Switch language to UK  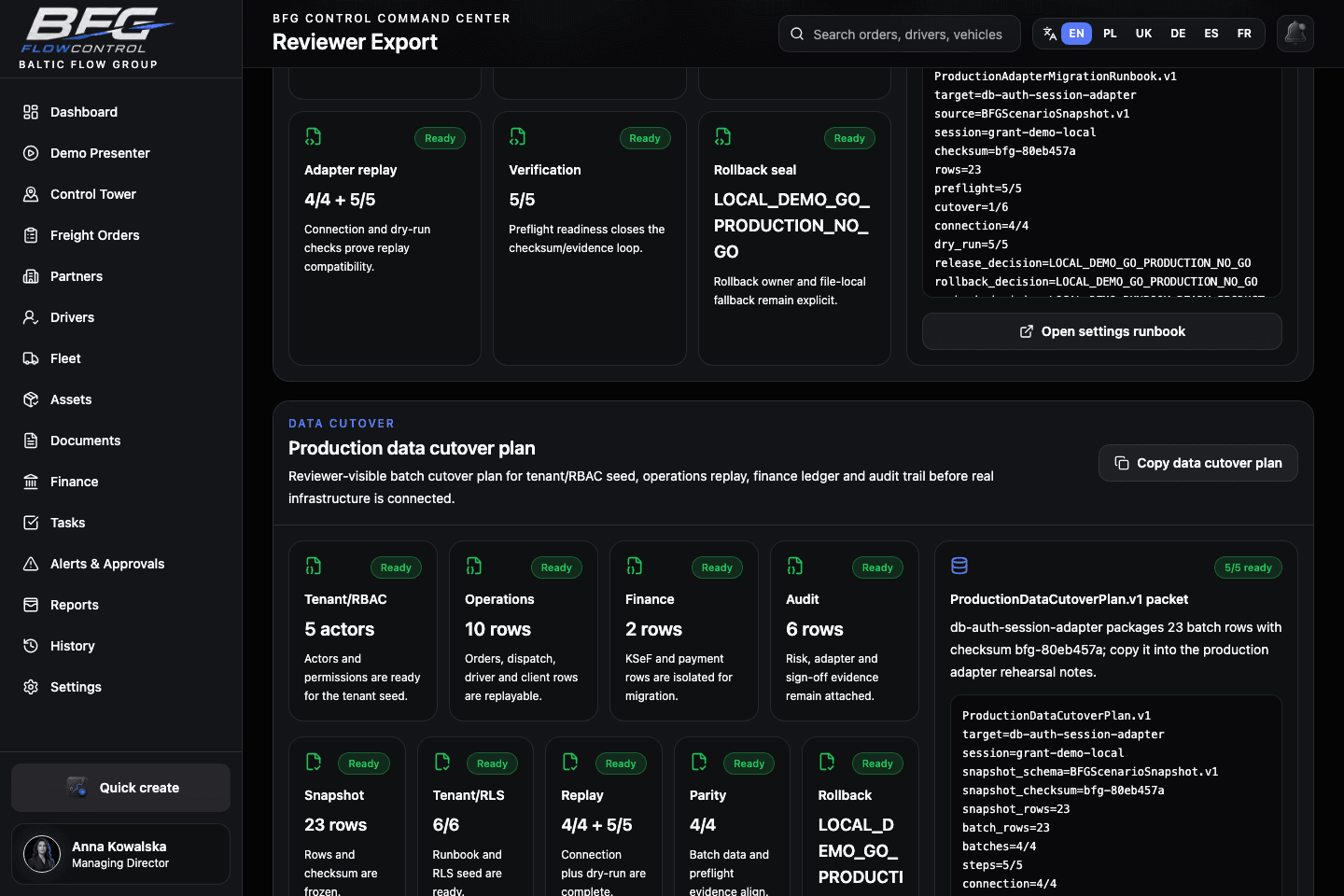pyautogui.click(x=1143, y=34)
